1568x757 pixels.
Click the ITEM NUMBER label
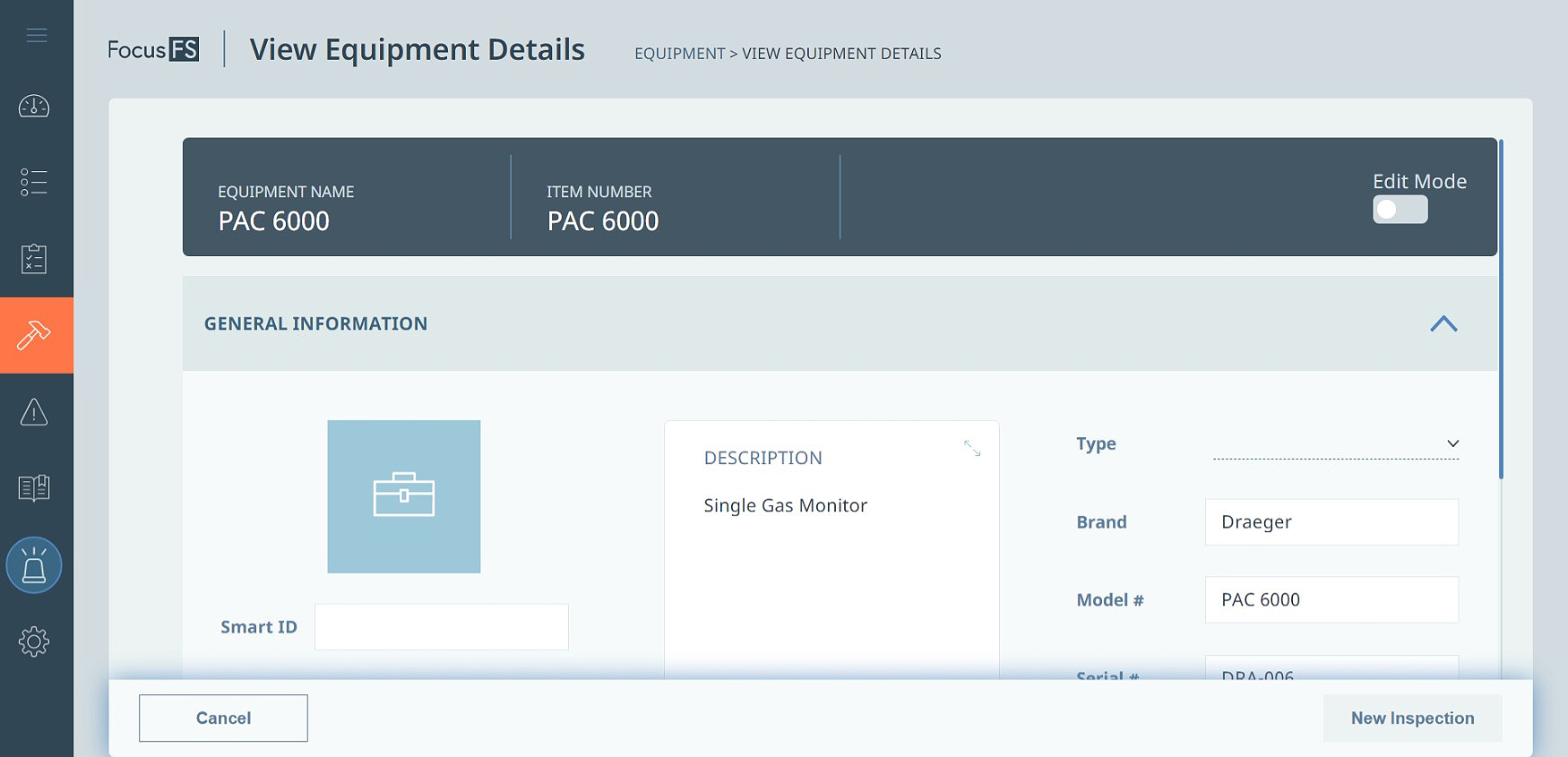tap(599, 192)
